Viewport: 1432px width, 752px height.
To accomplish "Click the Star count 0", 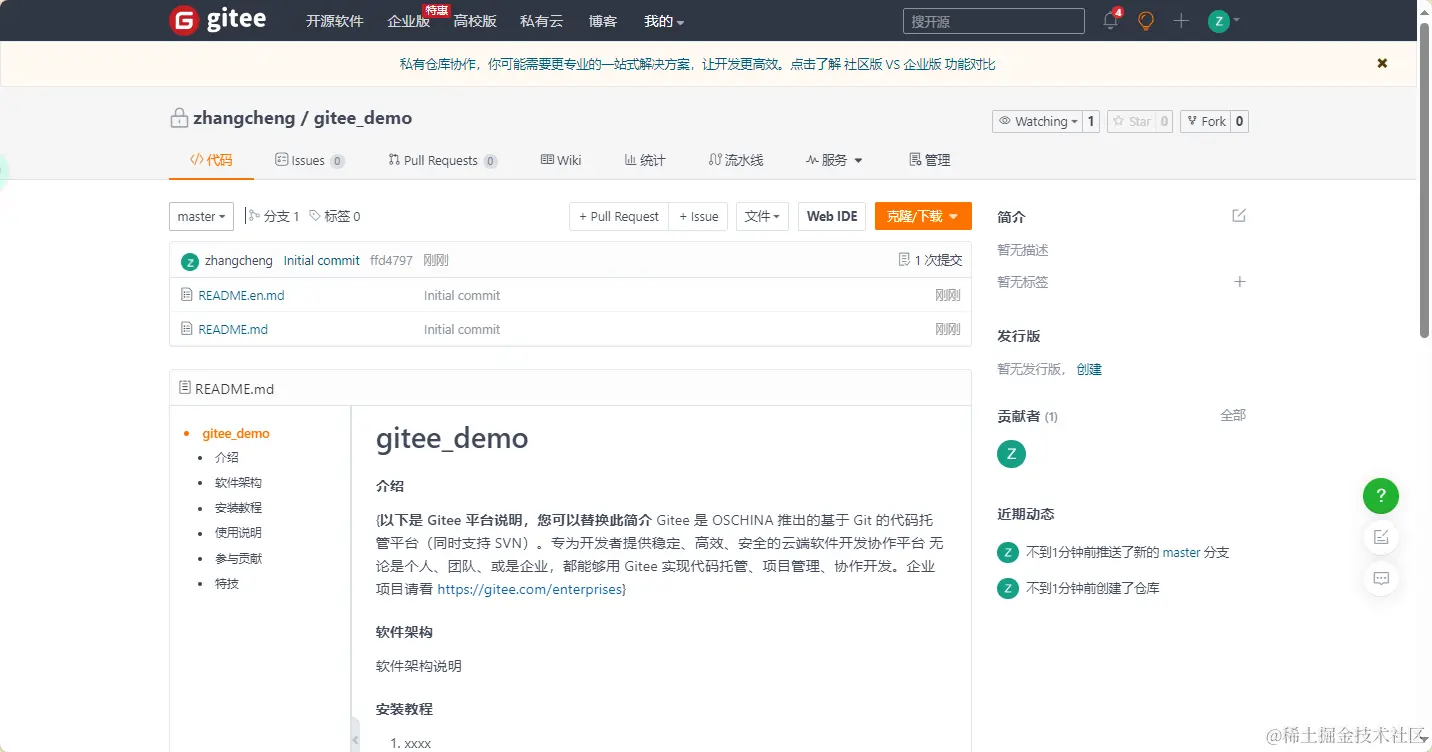I will pos(1164,121).
